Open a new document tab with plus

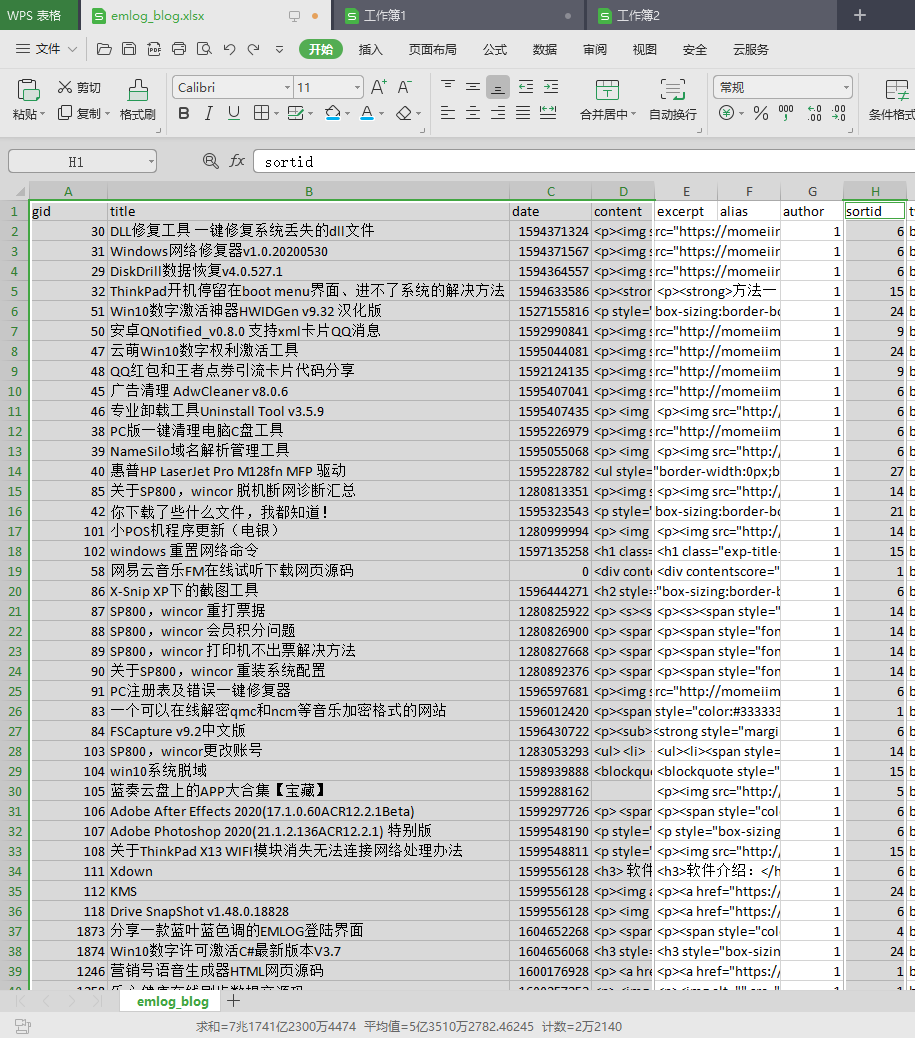click(x=859, y=15)
